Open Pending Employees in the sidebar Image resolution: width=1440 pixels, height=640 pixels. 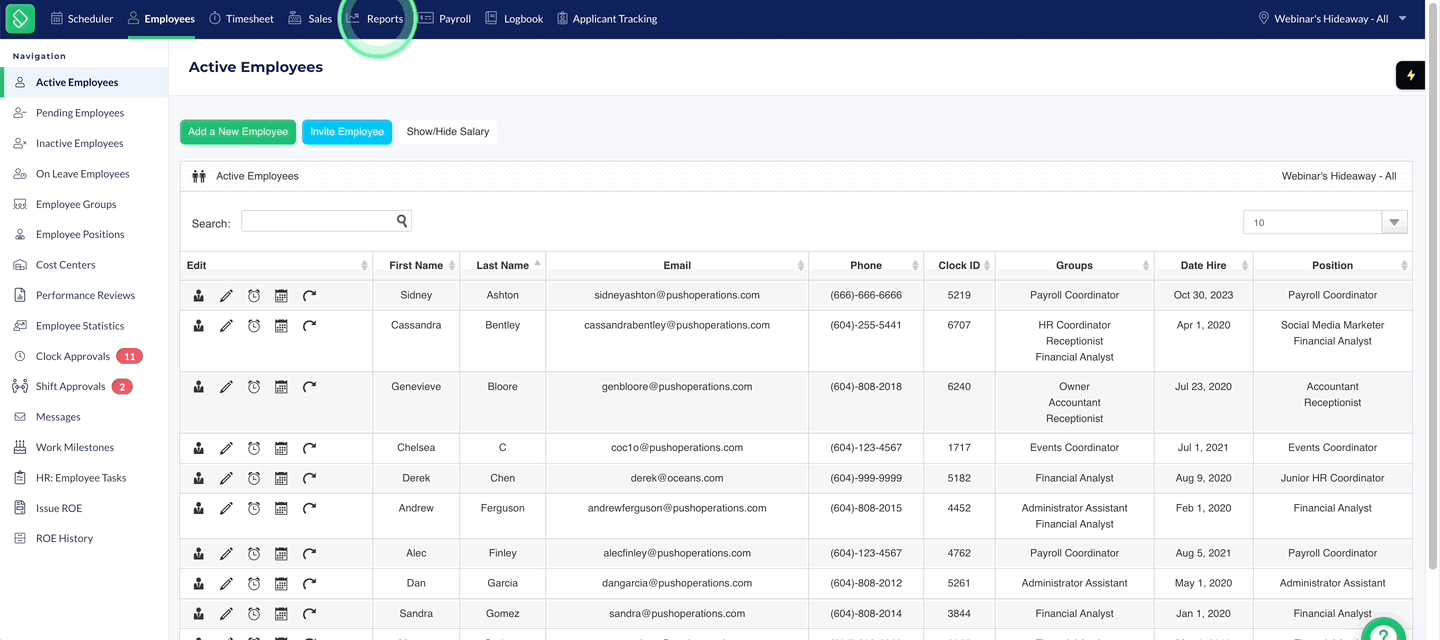tap(80, 113)
